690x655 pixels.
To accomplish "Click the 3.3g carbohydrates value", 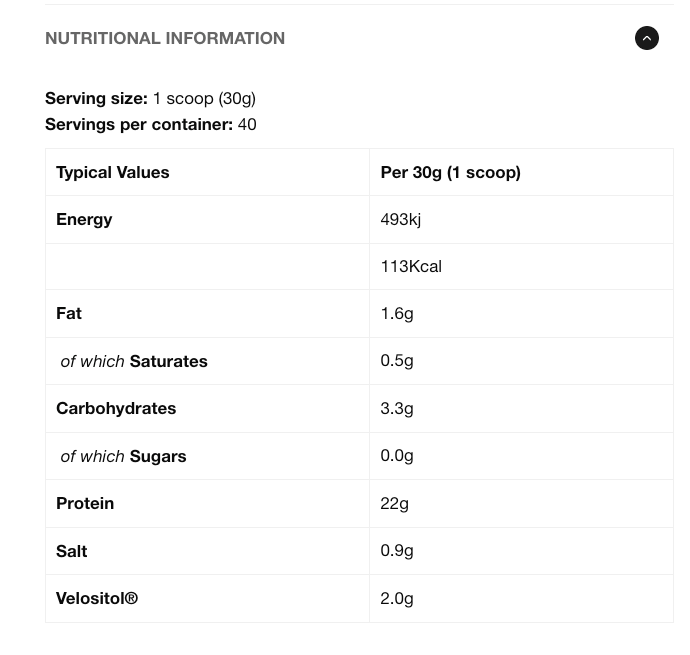I will pos(397,408).
